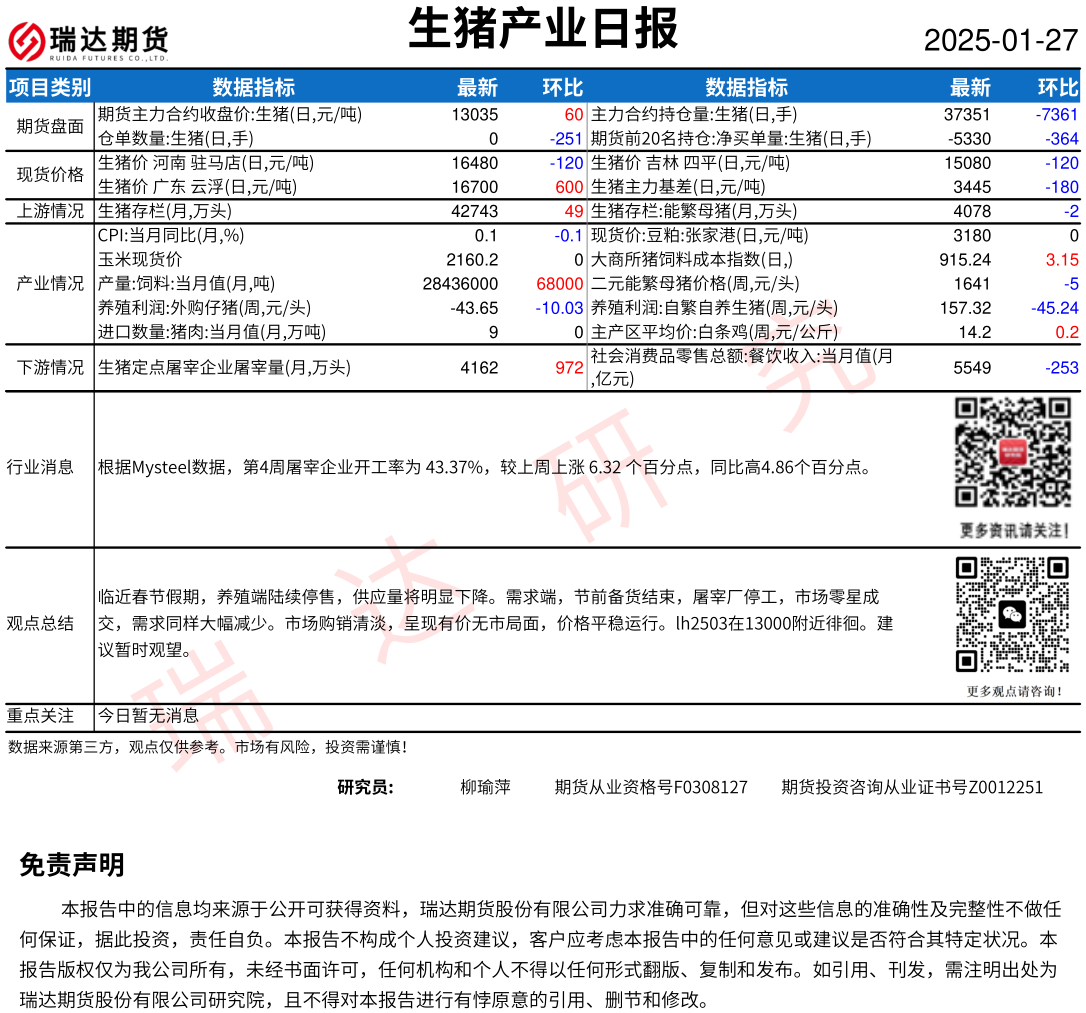The height and width of the screenshot is (1013, 1086).
Task: Click the Ruida Futures logo
Action: point(88,42)
